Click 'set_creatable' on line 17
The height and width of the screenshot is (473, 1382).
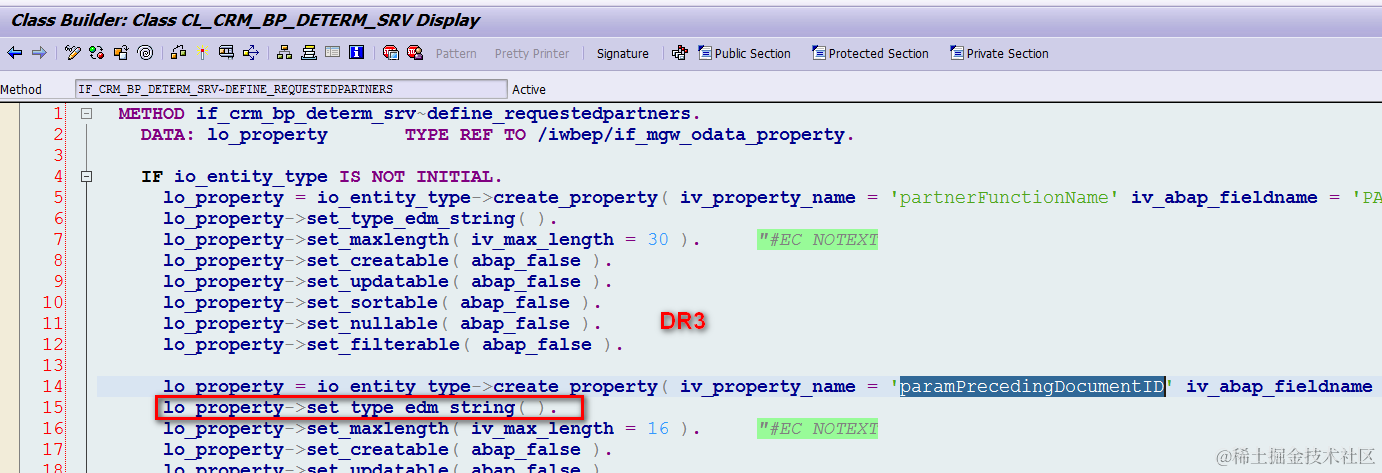[x=378, y=449]
